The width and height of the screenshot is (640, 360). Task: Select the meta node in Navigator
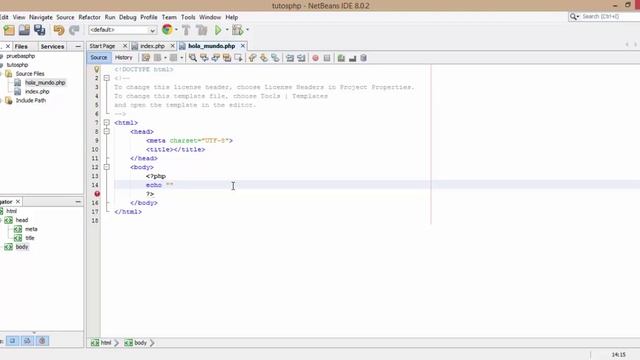coord(31,229)
